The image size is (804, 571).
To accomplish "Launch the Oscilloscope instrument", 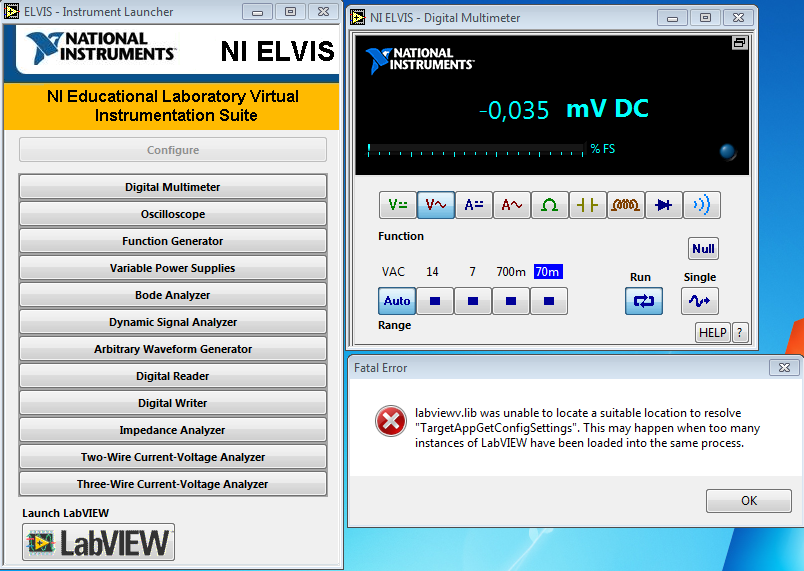I will coord(173,214).
